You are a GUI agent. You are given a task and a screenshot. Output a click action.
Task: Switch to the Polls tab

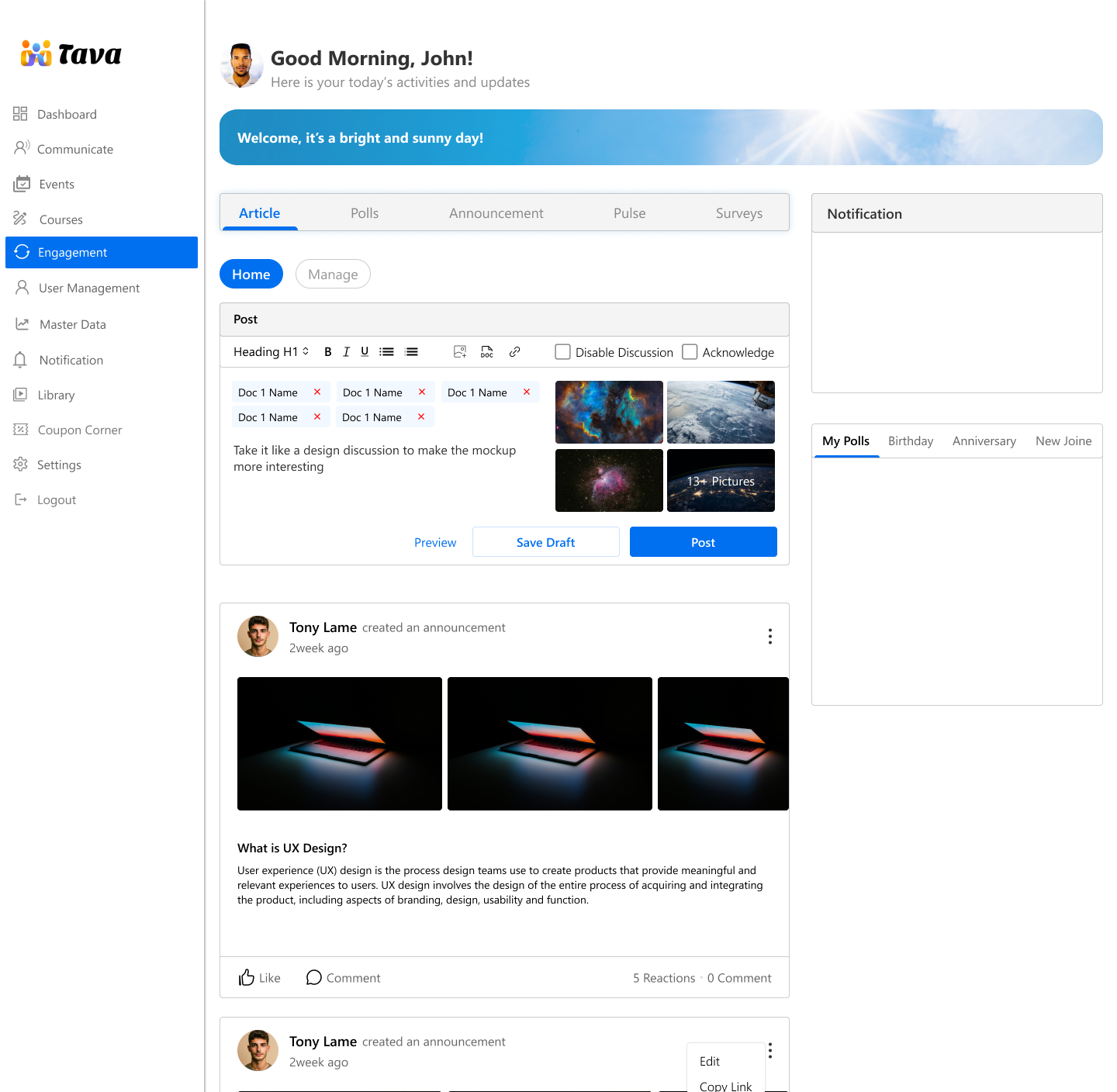pos(365,213)
